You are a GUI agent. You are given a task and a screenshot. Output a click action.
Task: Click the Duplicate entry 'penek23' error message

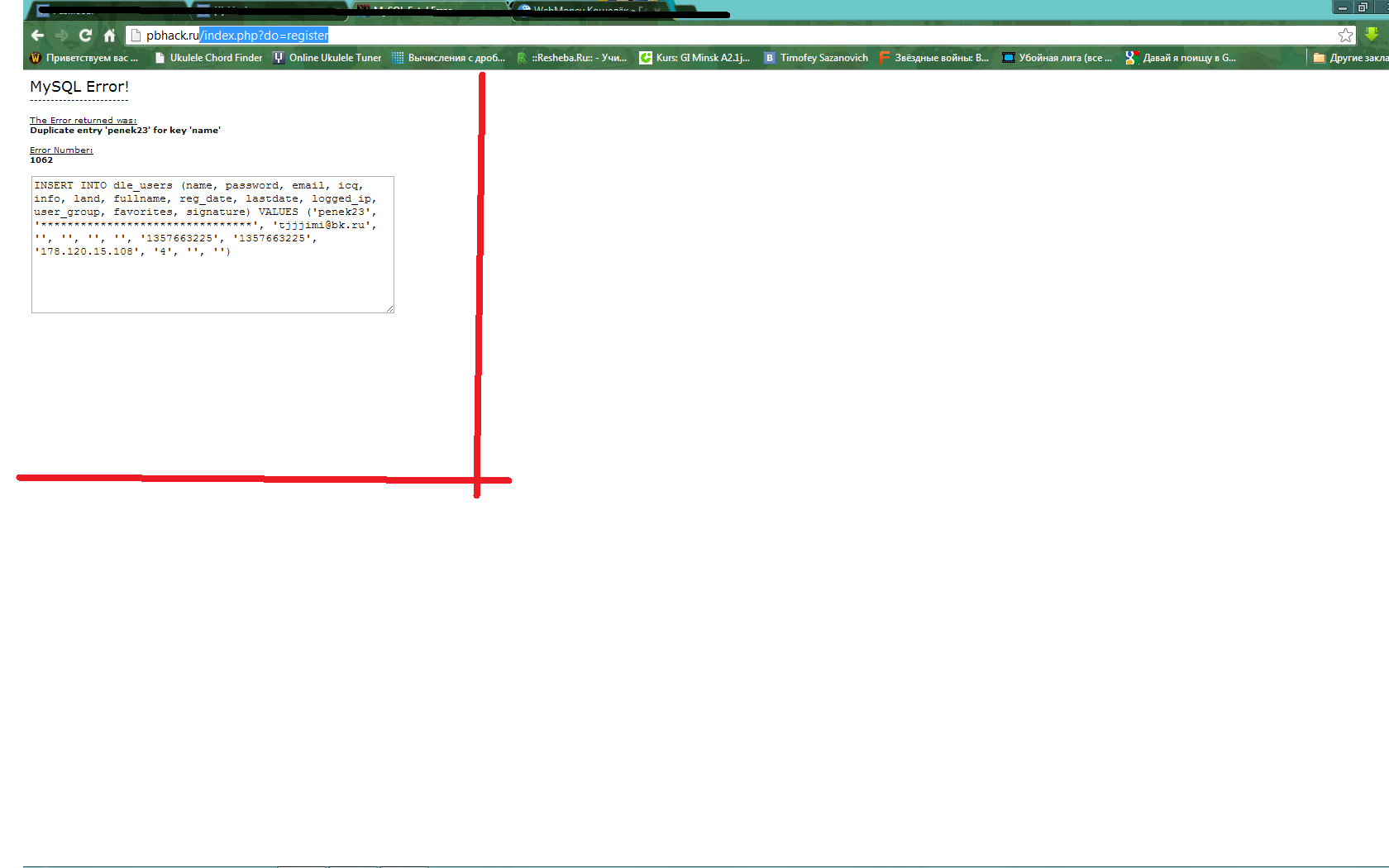coord(126,131)
